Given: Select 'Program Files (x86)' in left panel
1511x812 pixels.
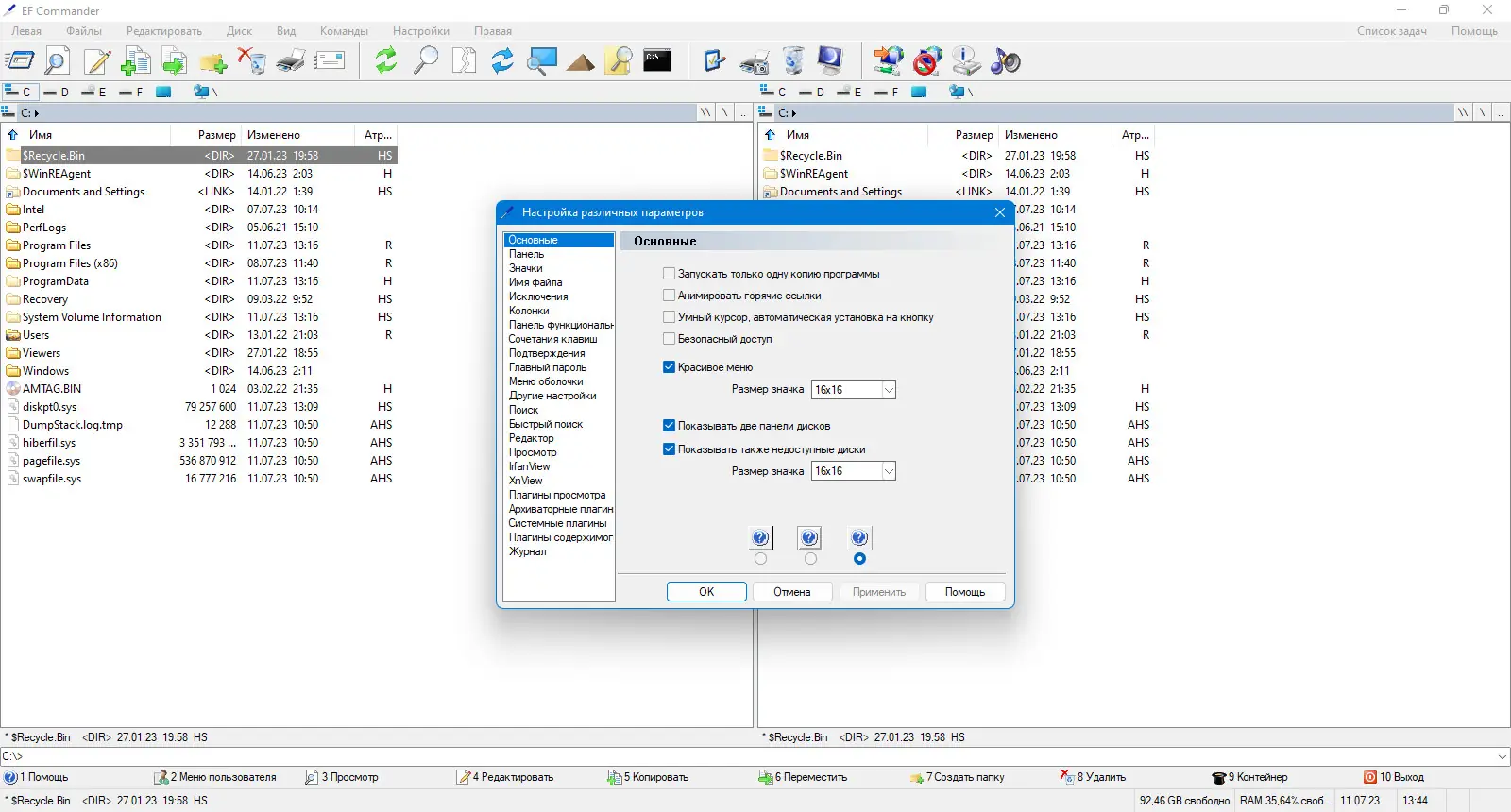Looking at the screenshot, I should 70,263.
